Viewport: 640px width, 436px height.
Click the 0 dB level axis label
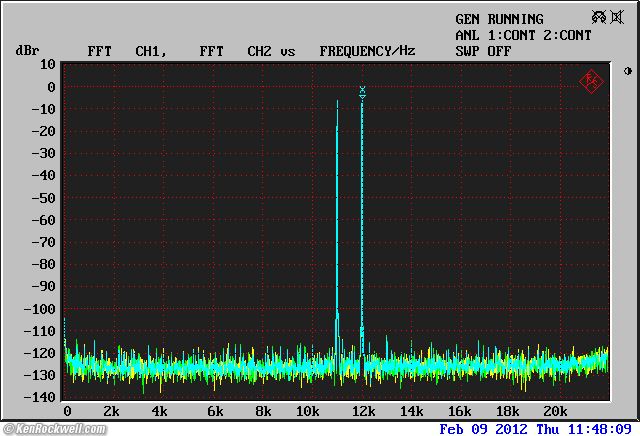(x=49, y=87)
